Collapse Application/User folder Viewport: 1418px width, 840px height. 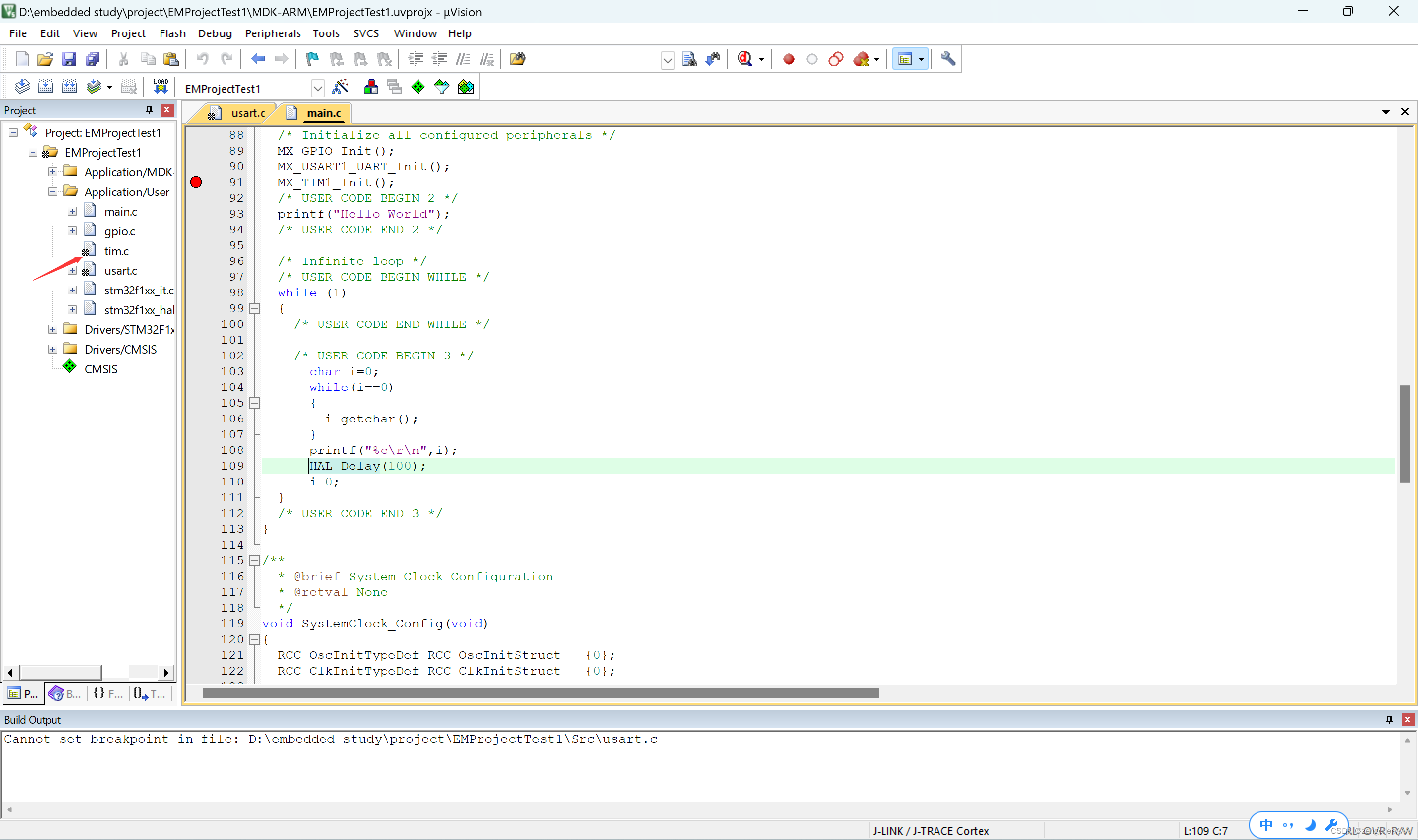(52, 192)
